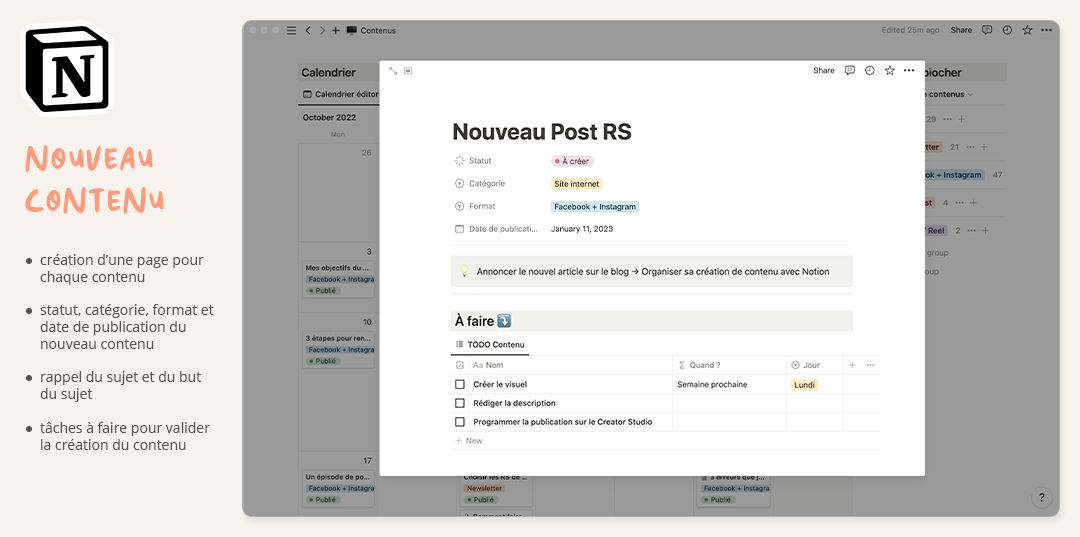Viewport: 1080px width, 537px height.
Task: Add a row with + New
Action: point(468,440)
